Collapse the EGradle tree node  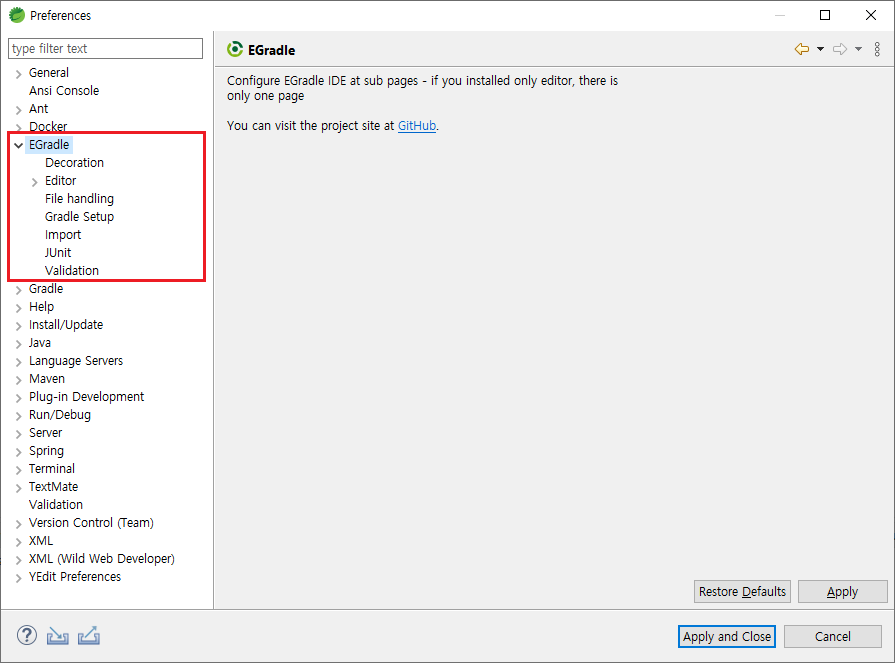point(18,145)
